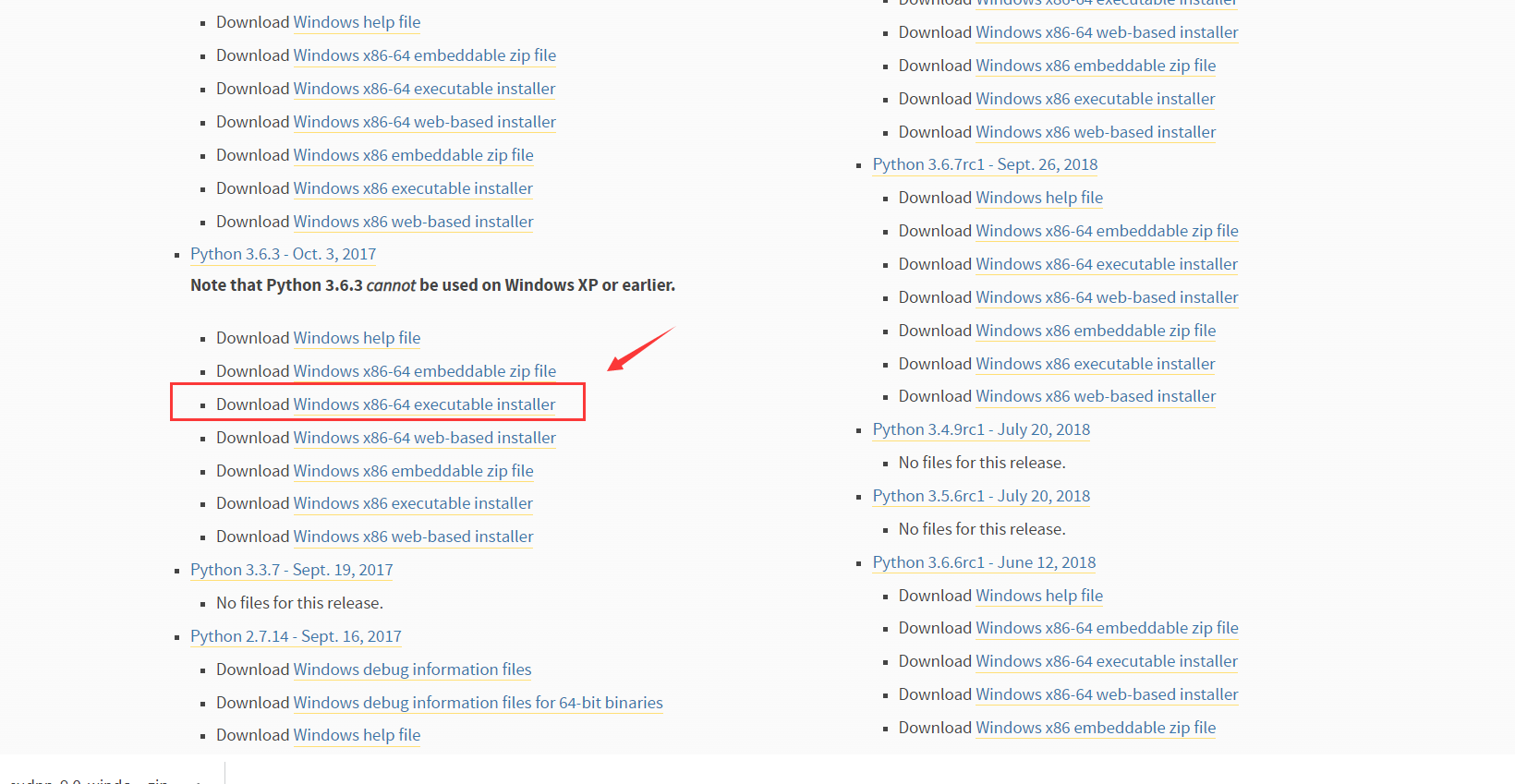
Task: Click 'No files for this release.' under Python 3.3.7
Action: [299, 603]
